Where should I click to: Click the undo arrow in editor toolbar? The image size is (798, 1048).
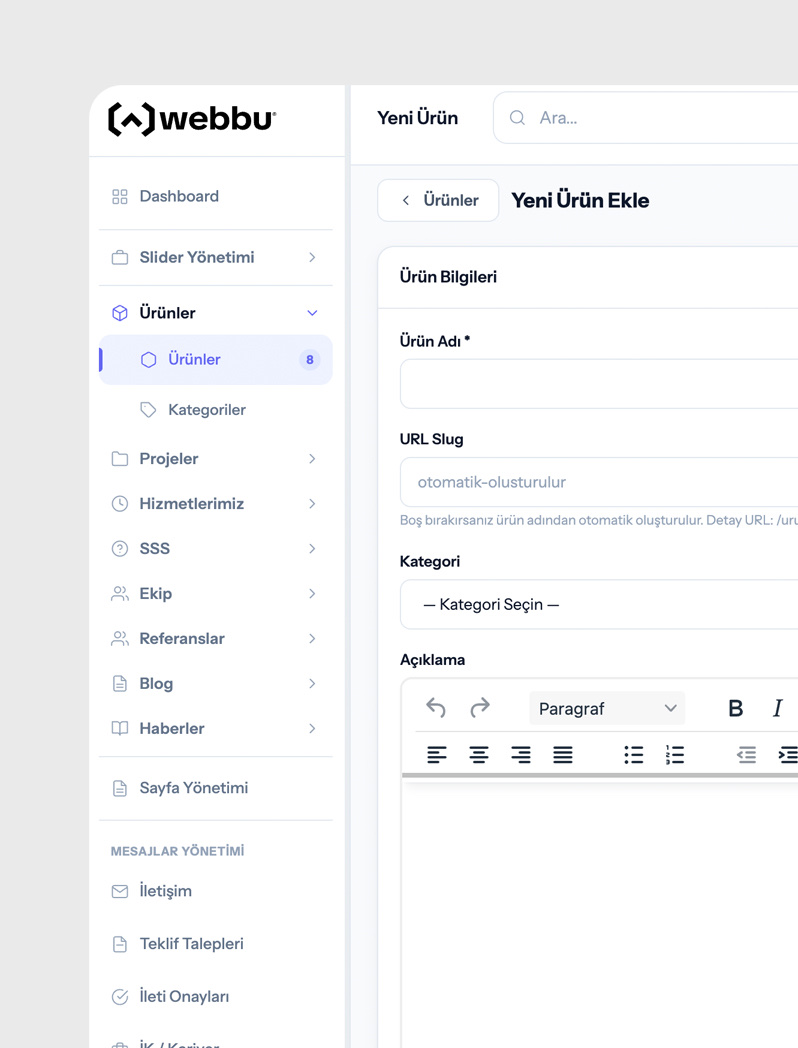point(436,708)
